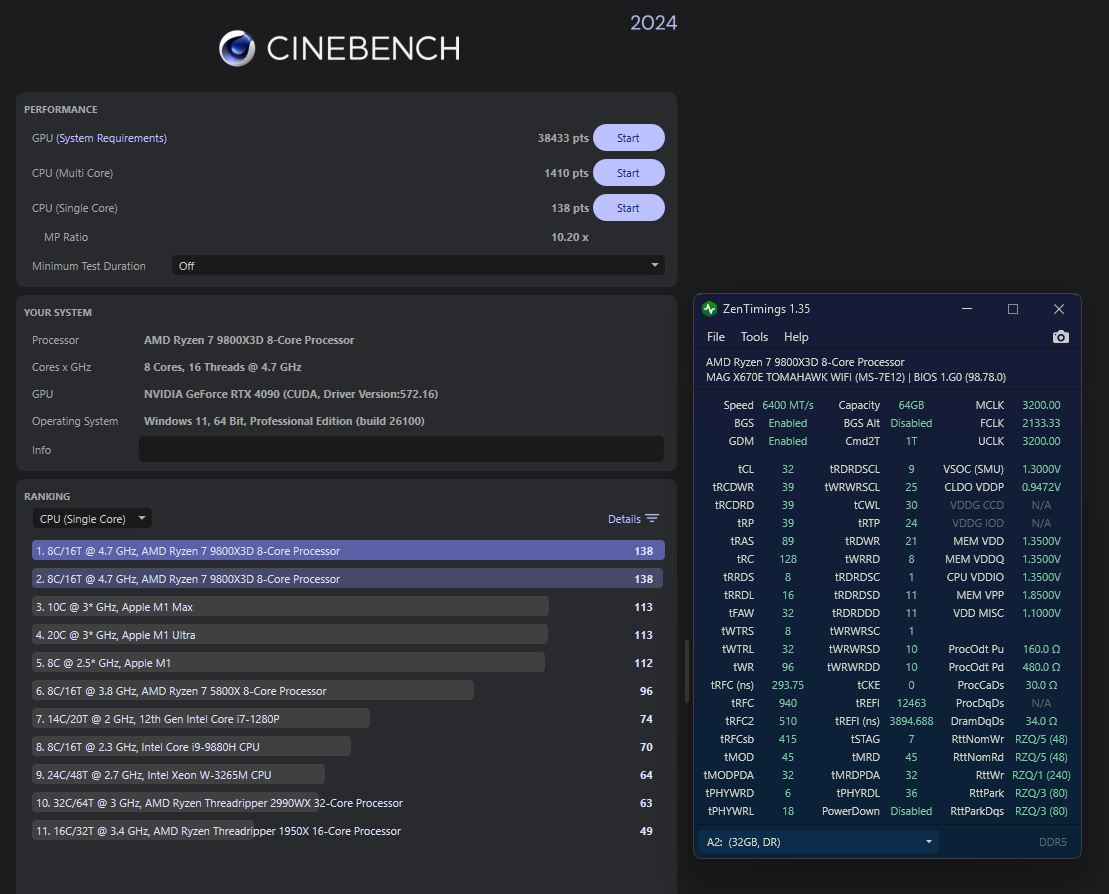1109x894 pixels.
Task: Select the Apple M1 Ultra ranking row
Action: 348,634
